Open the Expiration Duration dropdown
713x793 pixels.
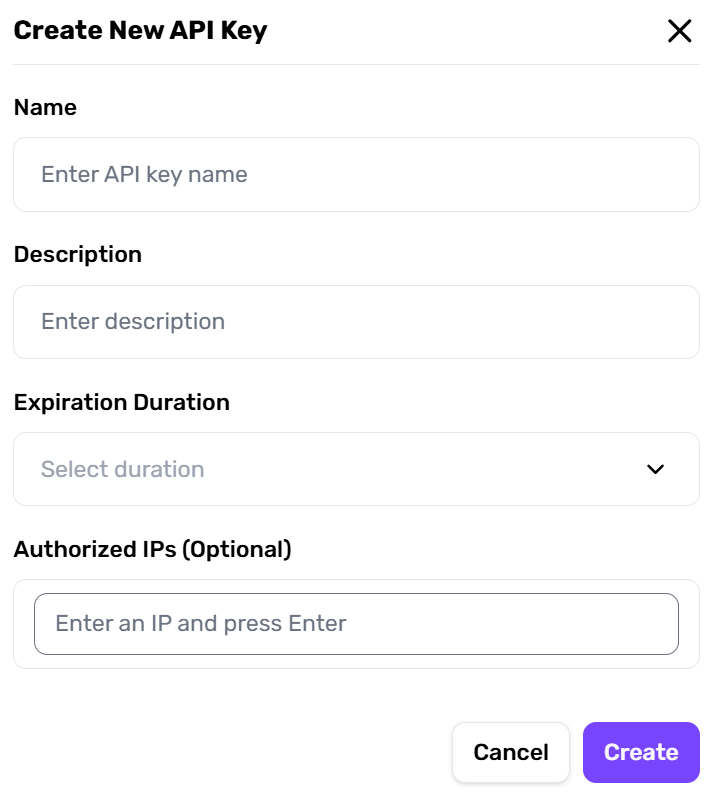(356, 469)
